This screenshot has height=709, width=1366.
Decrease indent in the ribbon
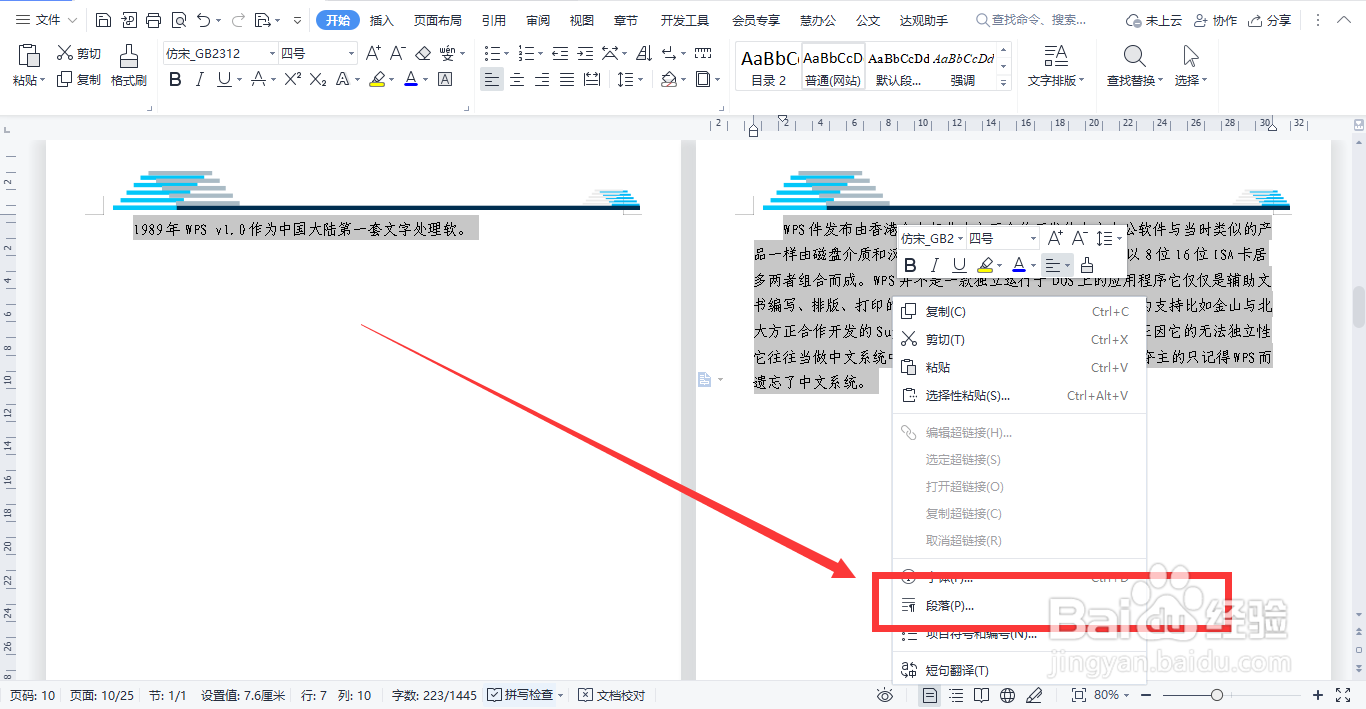pyautogui.click(x=560, y=53)
